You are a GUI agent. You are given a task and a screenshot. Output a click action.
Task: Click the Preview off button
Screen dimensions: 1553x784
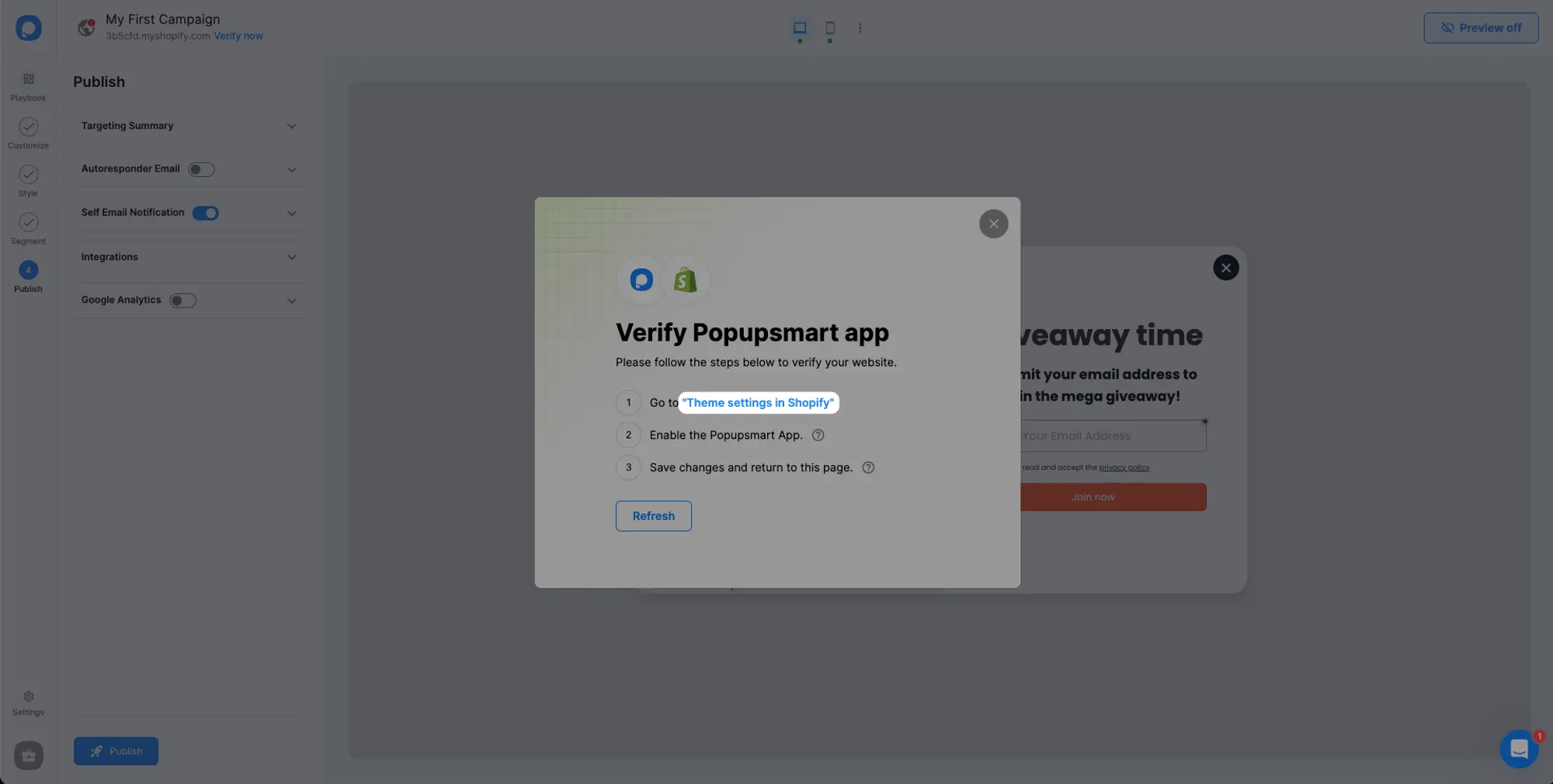(x=1481, y=28)
